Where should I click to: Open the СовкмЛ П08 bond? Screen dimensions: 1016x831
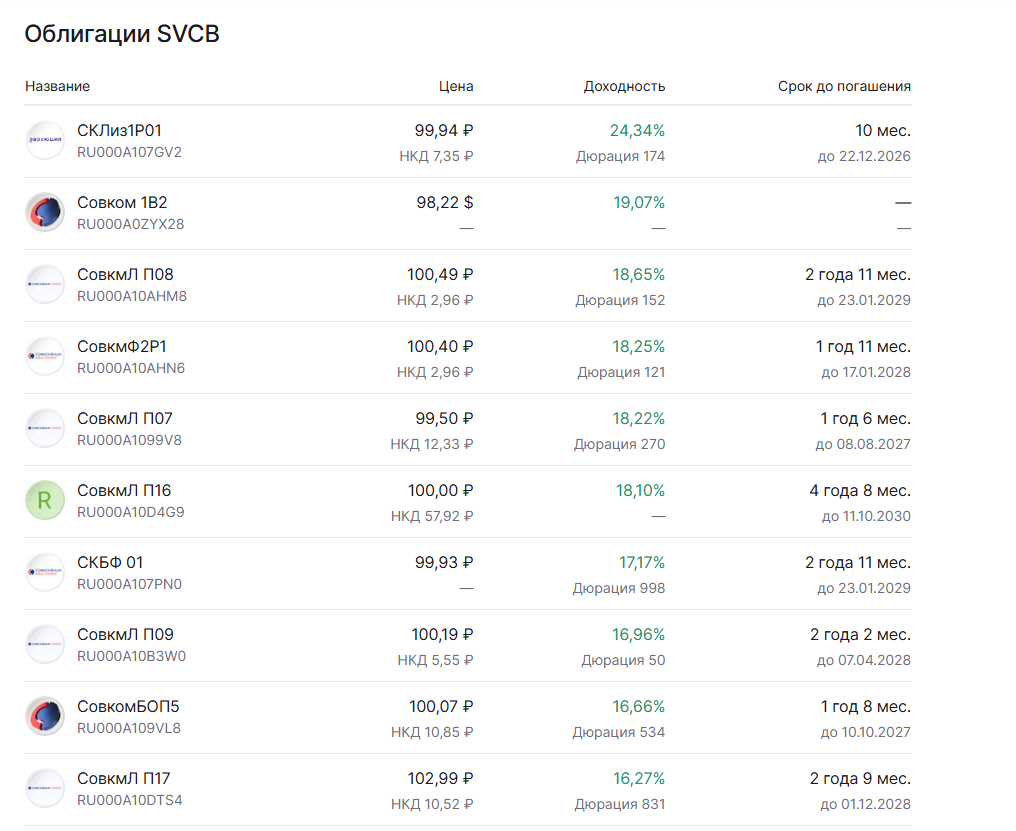pyautogui.click(x=125, y=274)
